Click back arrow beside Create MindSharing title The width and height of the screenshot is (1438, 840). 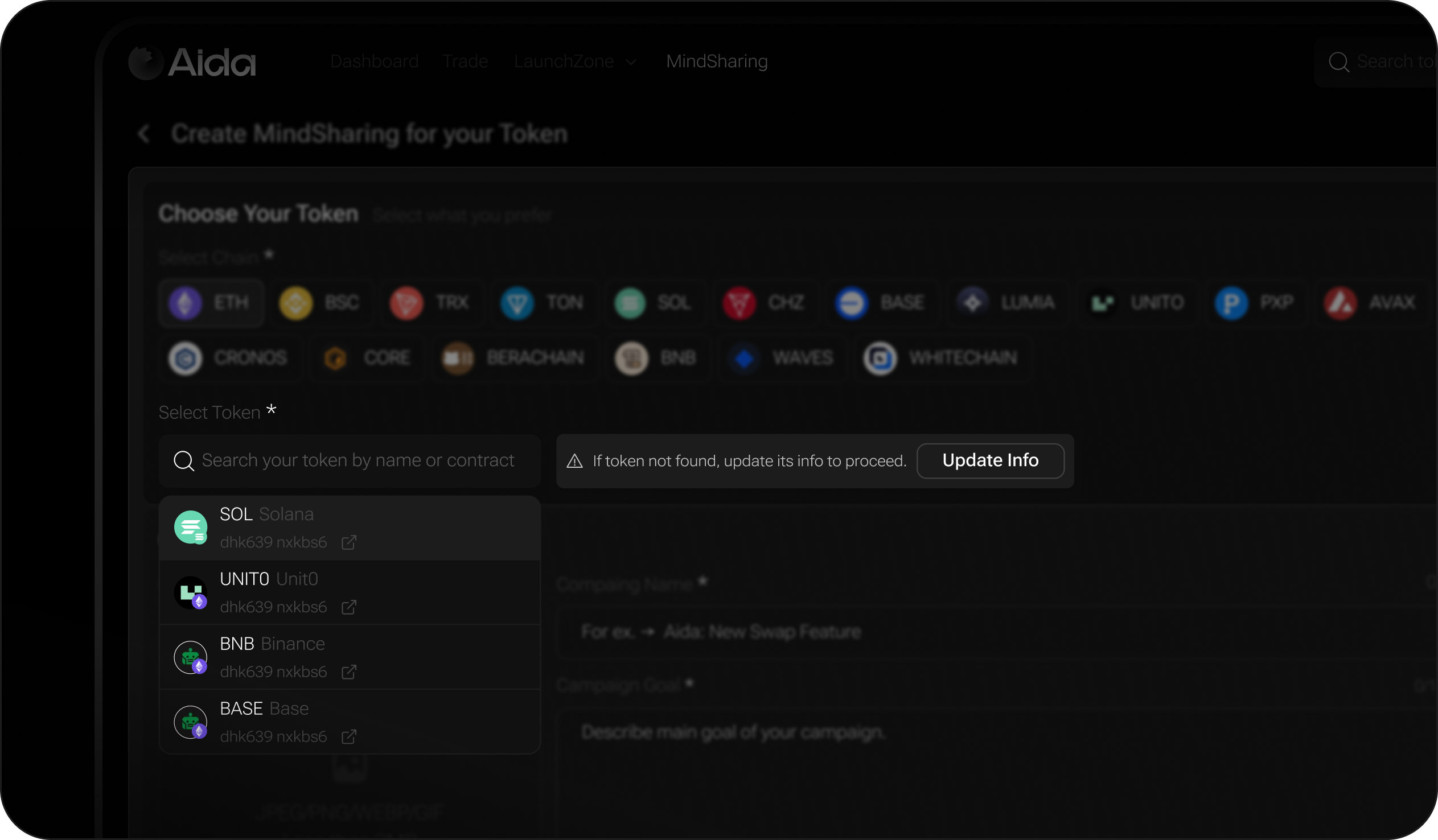pos(144,134)
